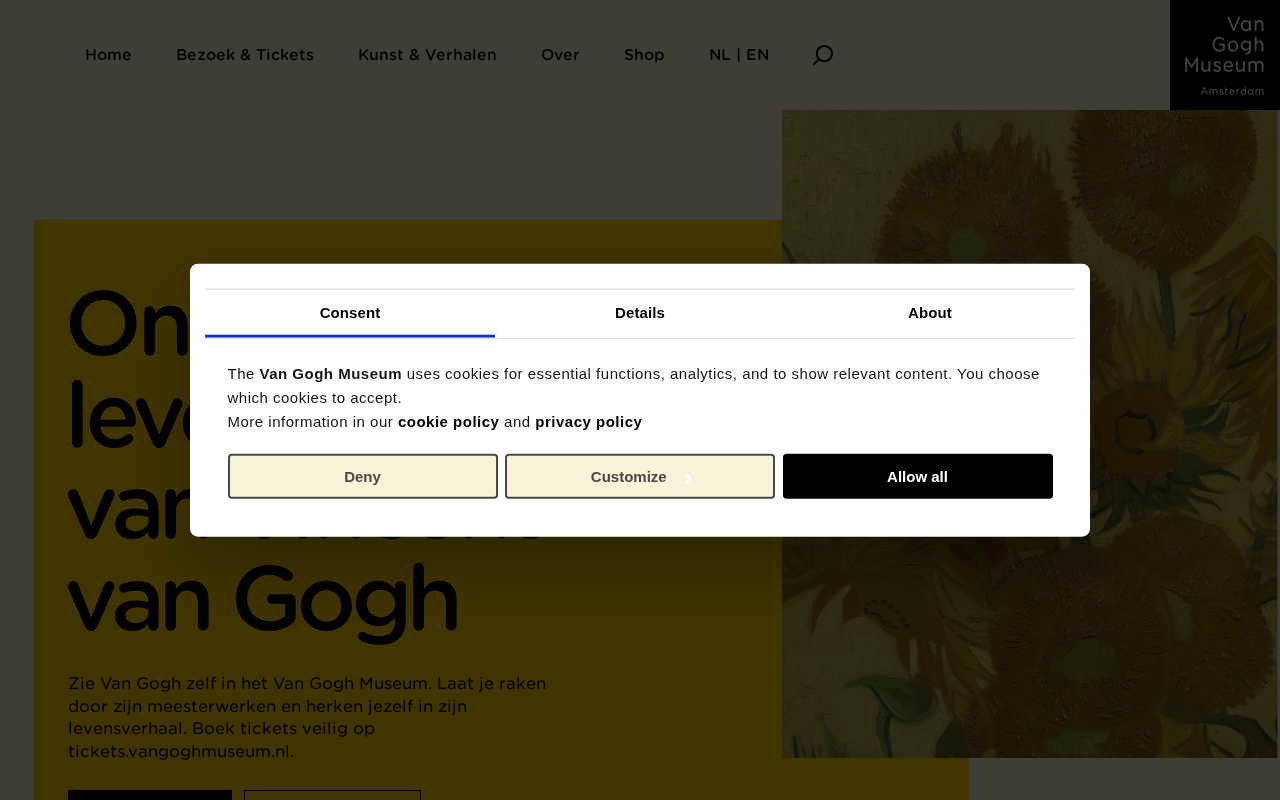Click the Van Gogh Museum logo

[1225, 55]
